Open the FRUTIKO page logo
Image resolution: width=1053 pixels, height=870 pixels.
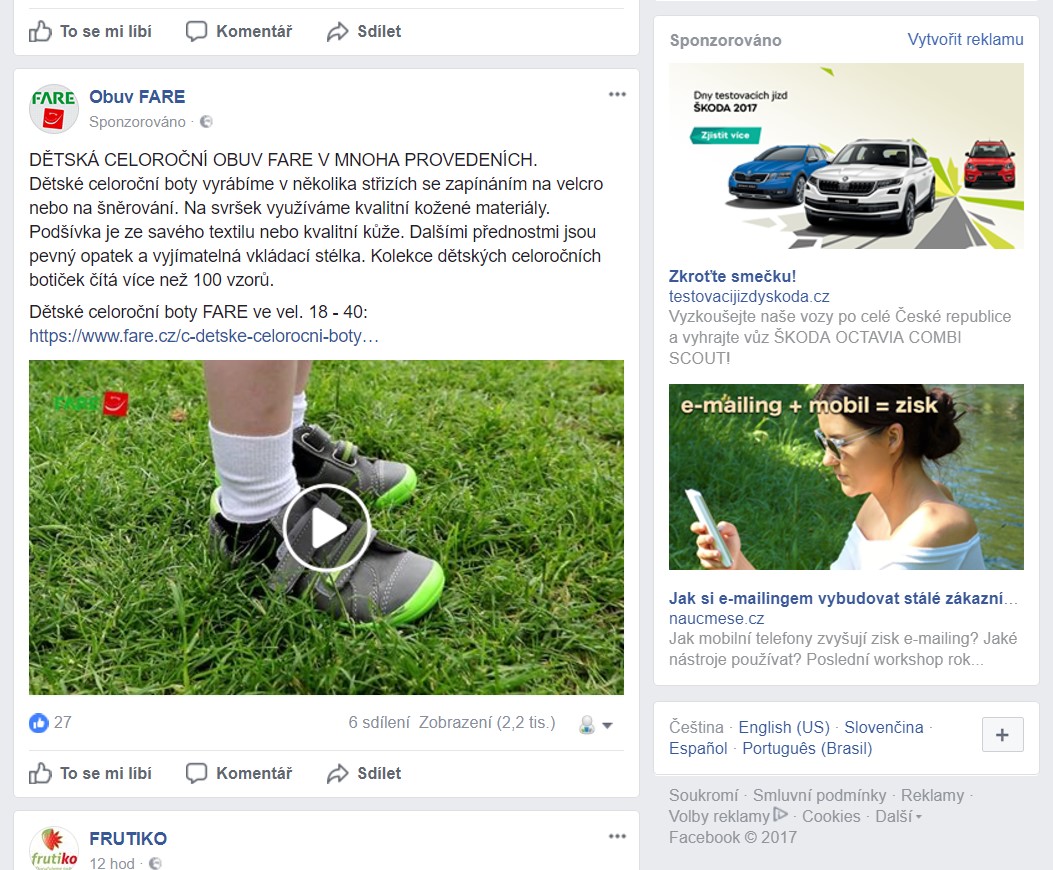tap(54, 846)
